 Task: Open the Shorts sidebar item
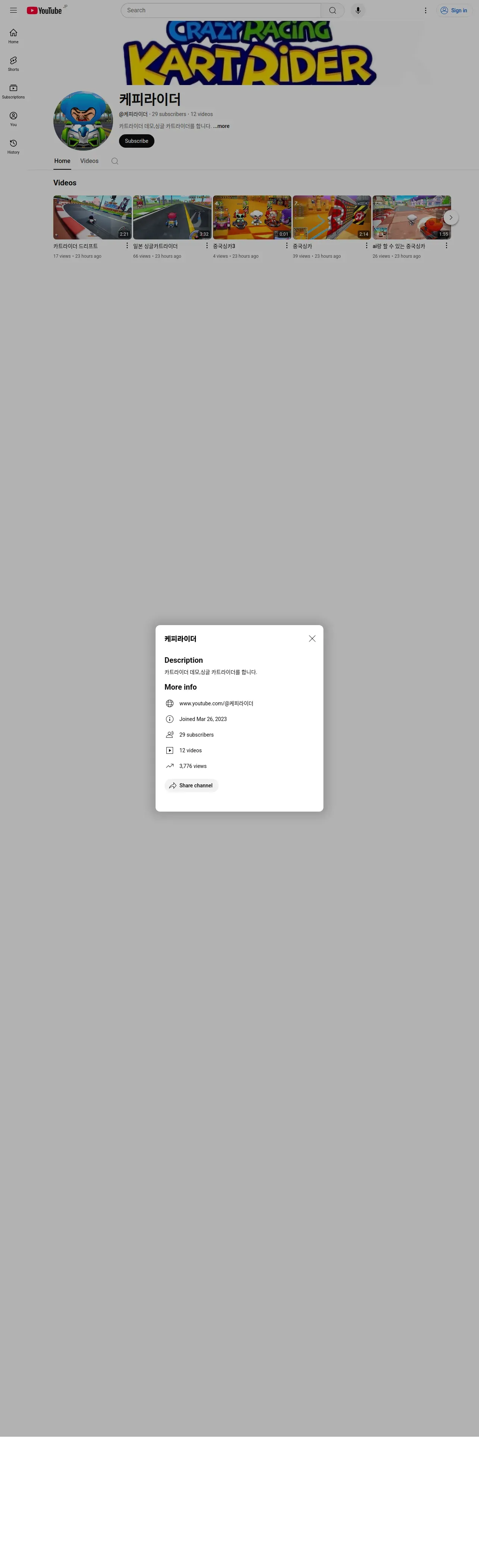[13, 63]
